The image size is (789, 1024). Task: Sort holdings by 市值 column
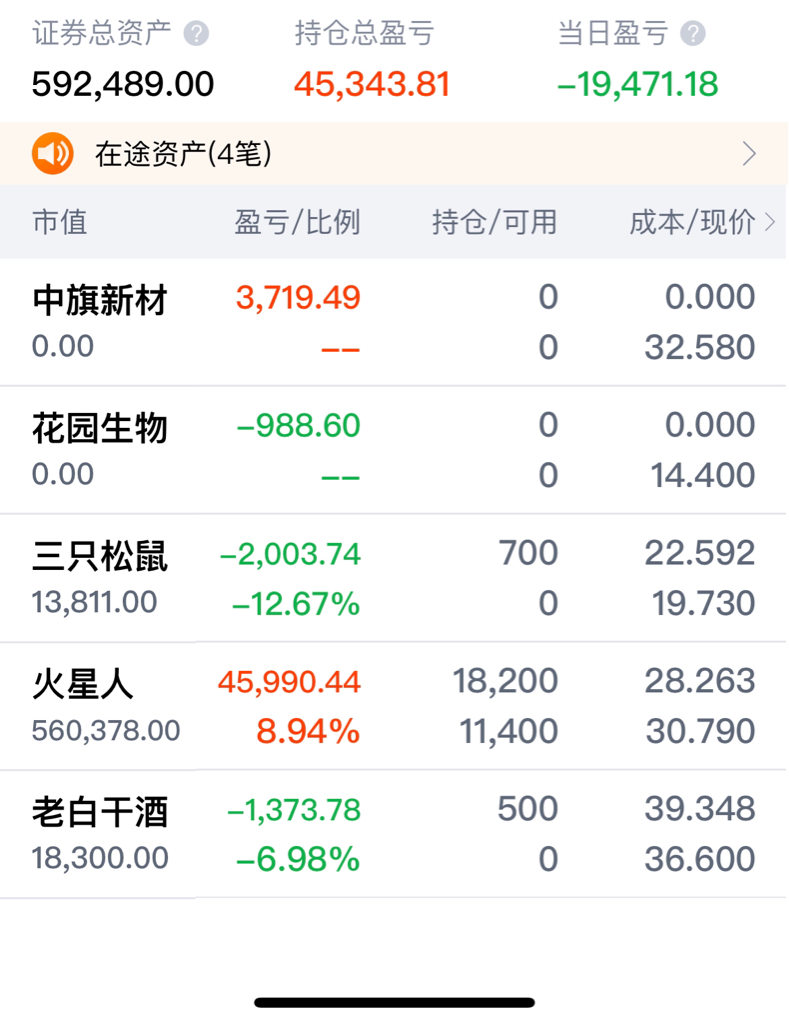60,223
